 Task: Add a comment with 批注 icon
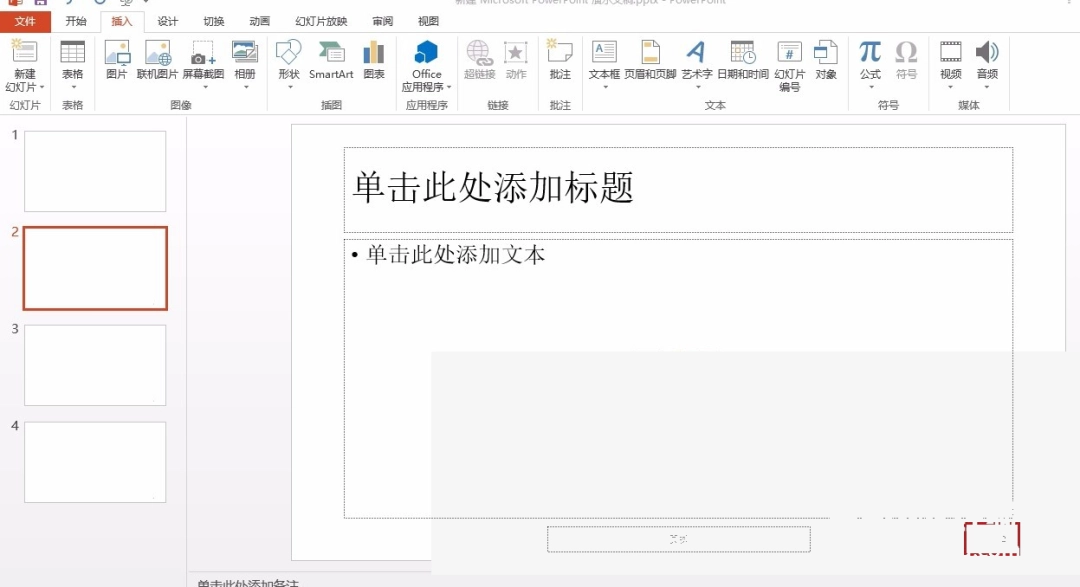click(560, 52)
